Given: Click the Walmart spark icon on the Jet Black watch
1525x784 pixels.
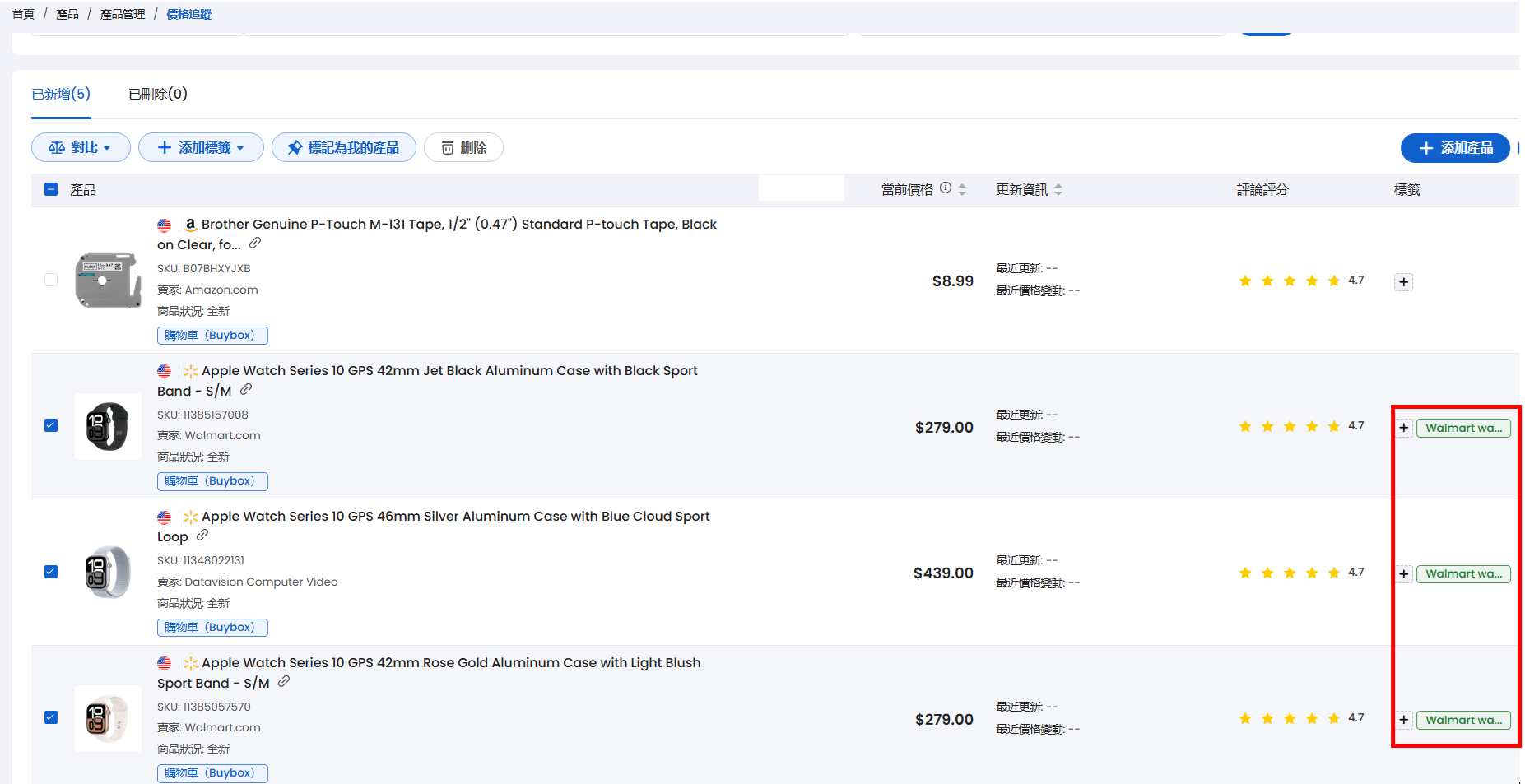Looking at the screenshot, I should point(191,371).
